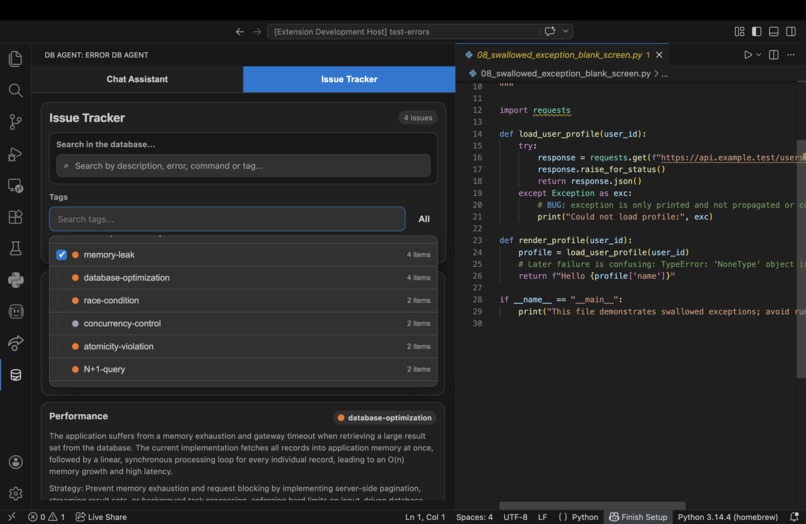Show errors and warnings in status bar
Image resolution: width=806 pixels, height=524 pixels.
[x=46, y=517]
